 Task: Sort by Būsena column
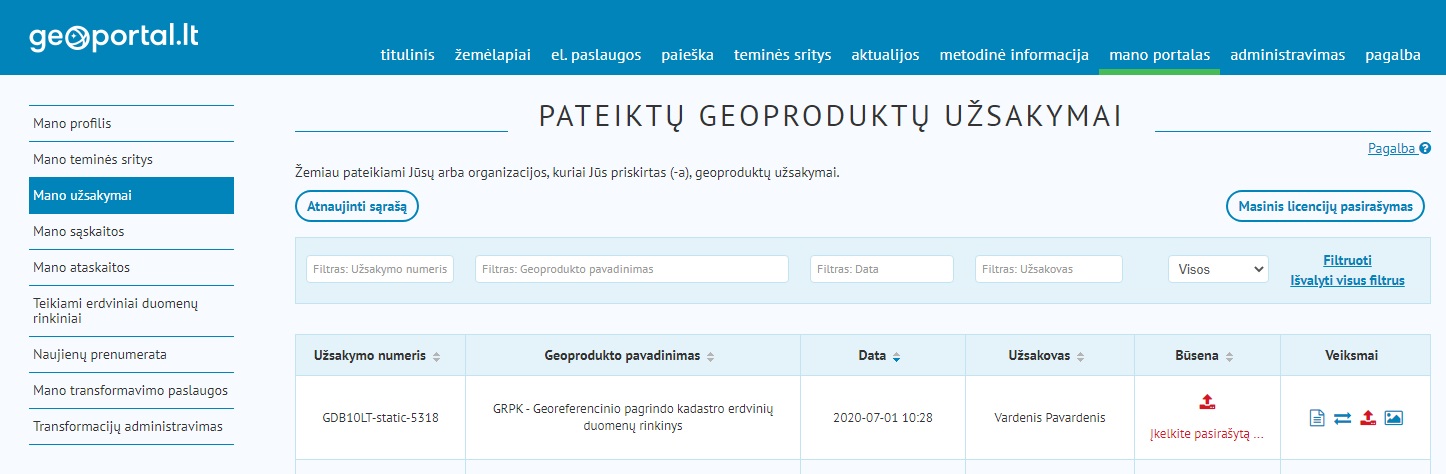pos(1230,356)
